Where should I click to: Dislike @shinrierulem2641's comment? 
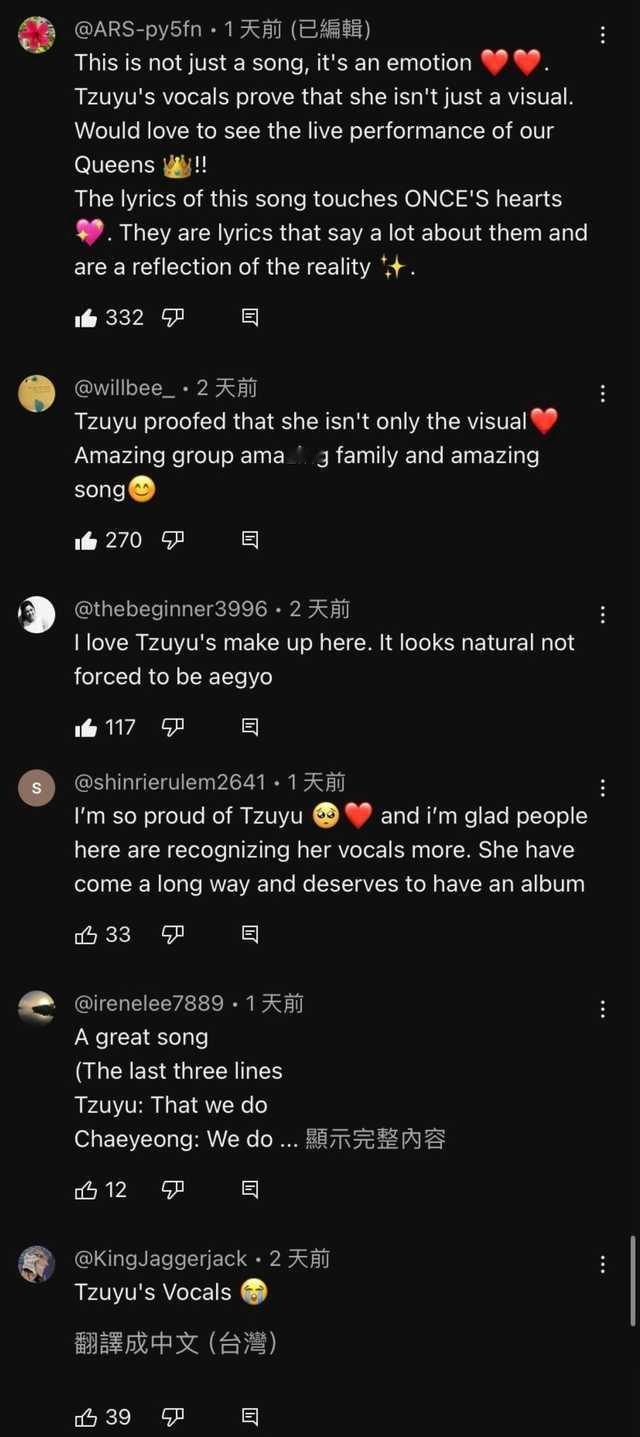[x=173, y=934]
